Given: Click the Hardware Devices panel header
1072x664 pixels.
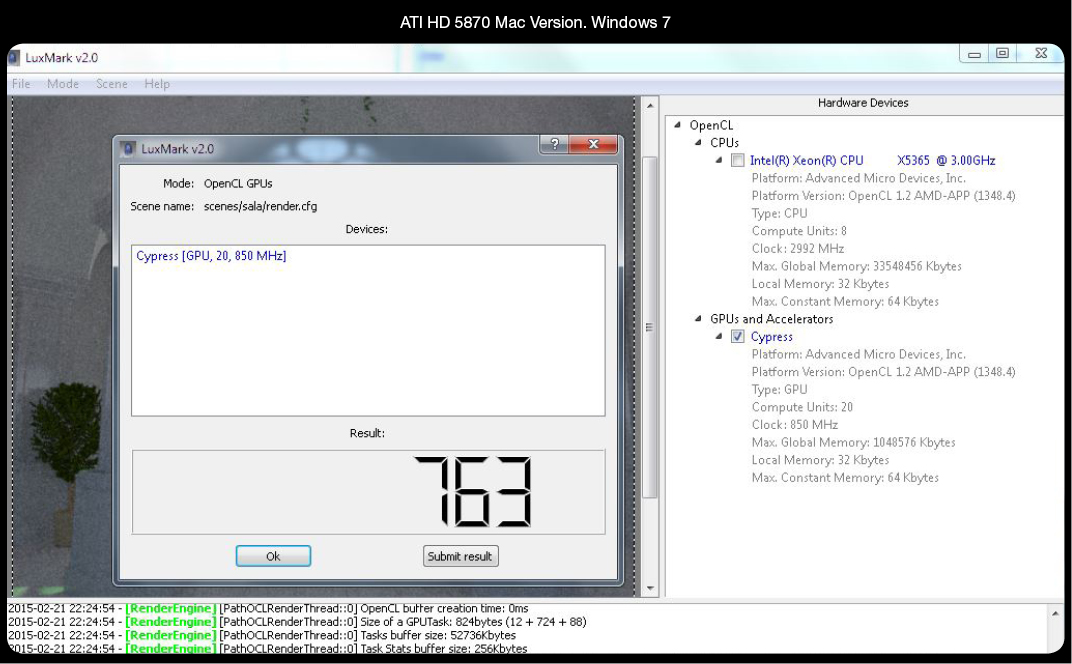Looking at the screenshot, I should click(x=863, y=103).
